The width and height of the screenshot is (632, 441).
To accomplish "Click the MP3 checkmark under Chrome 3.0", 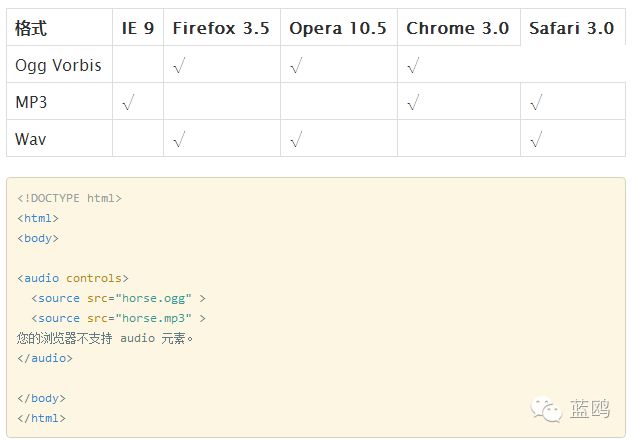I will pyautogui.click(x=414, y=102).
